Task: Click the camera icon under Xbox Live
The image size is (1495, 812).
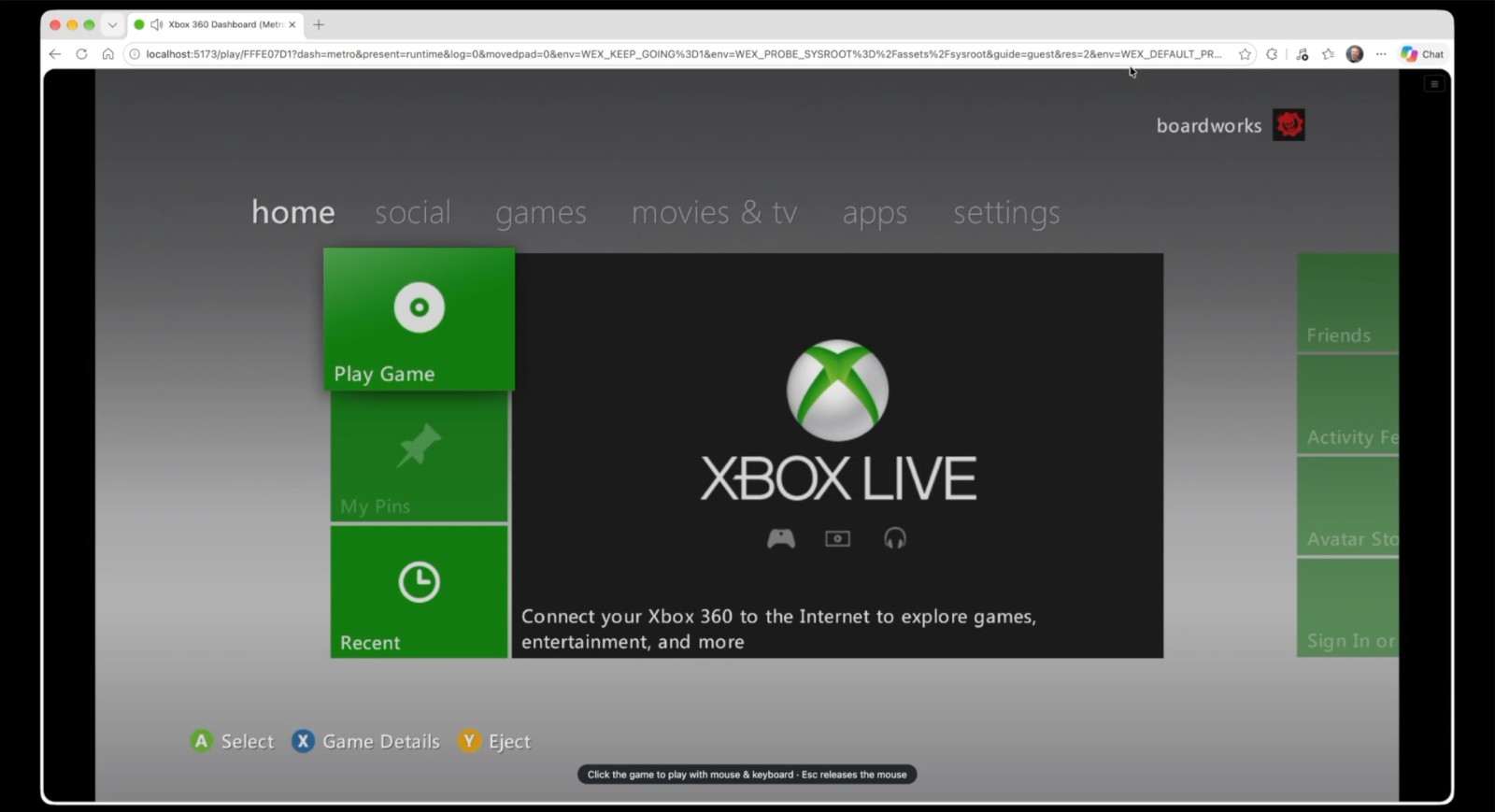Action: [x=837, y=538]
